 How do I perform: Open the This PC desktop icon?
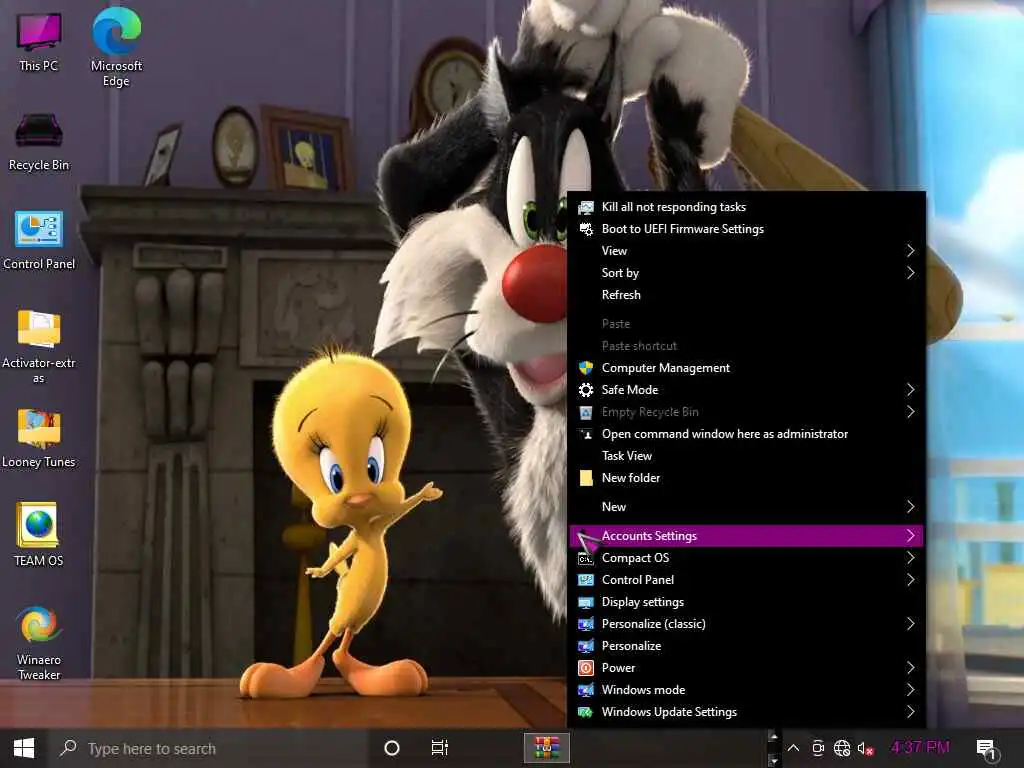click(x=39, y=42)
